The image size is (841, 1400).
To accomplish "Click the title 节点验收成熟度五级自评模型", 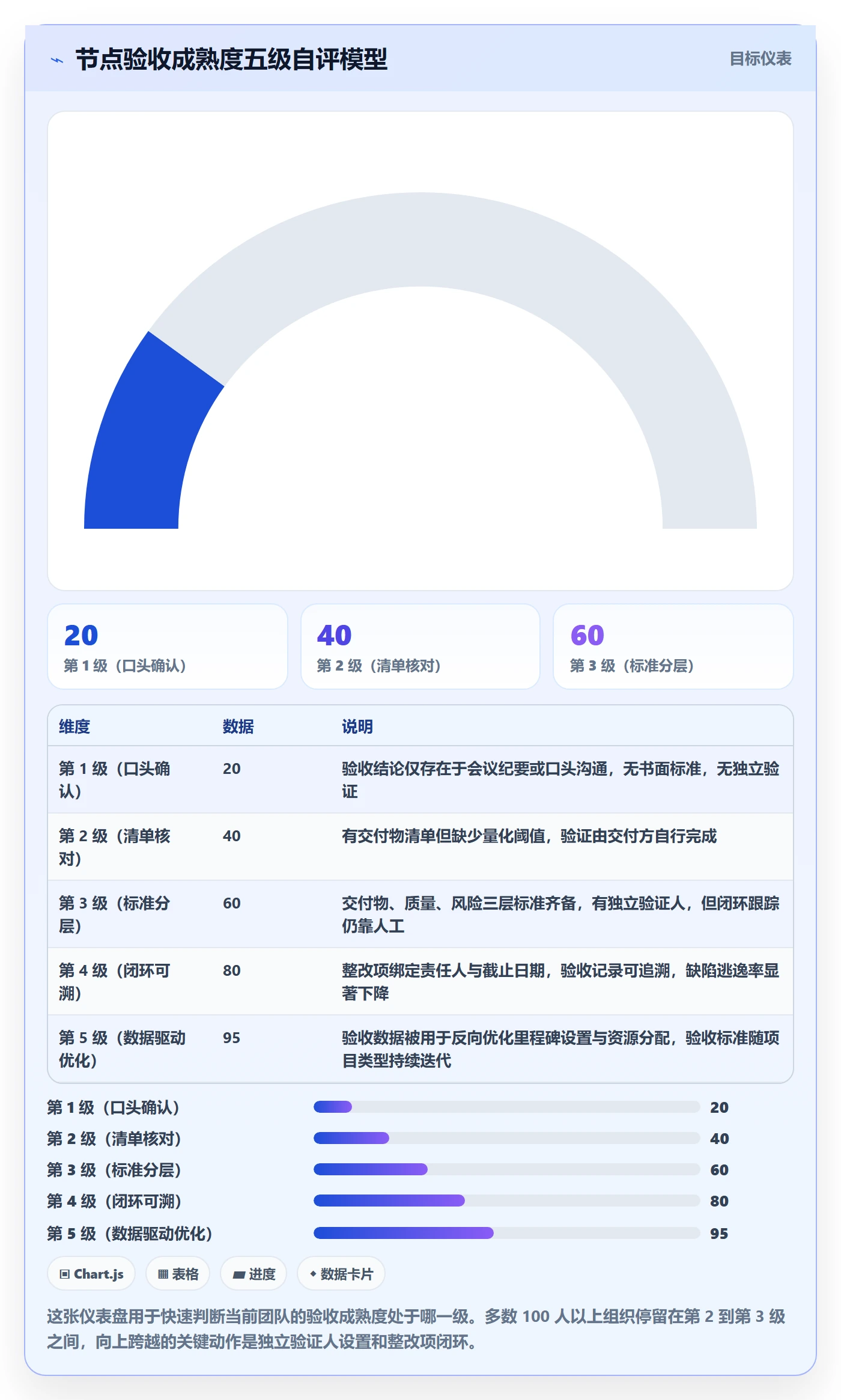I will point(231,59).
